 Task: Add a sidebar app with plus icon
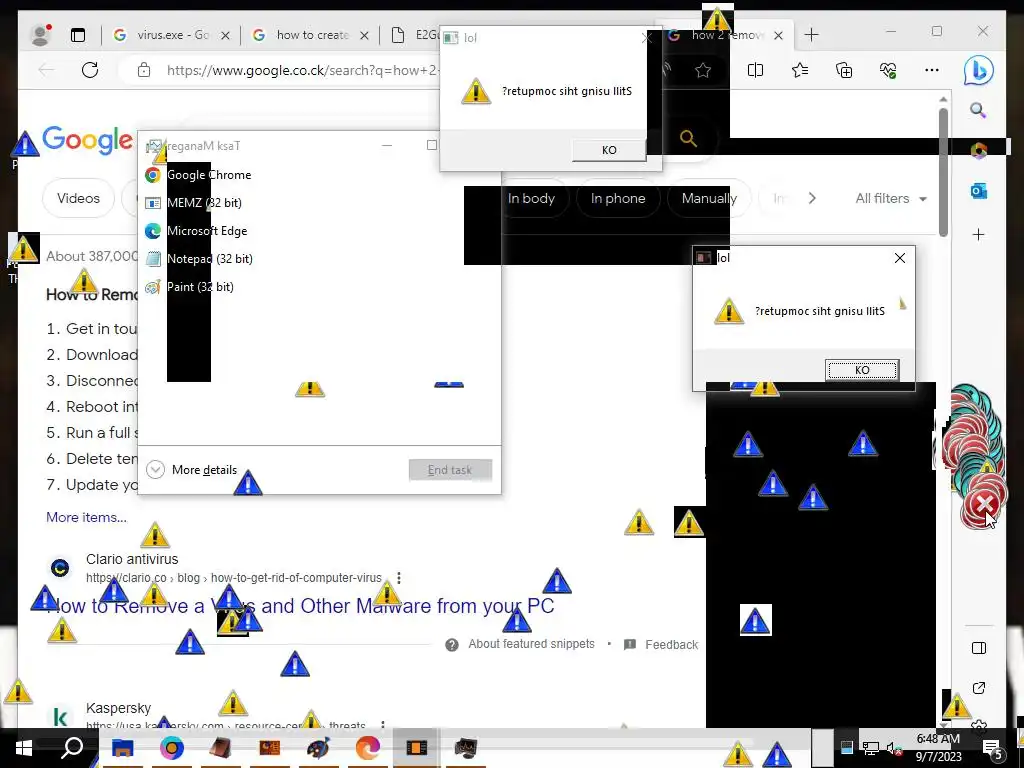(978, 234)
